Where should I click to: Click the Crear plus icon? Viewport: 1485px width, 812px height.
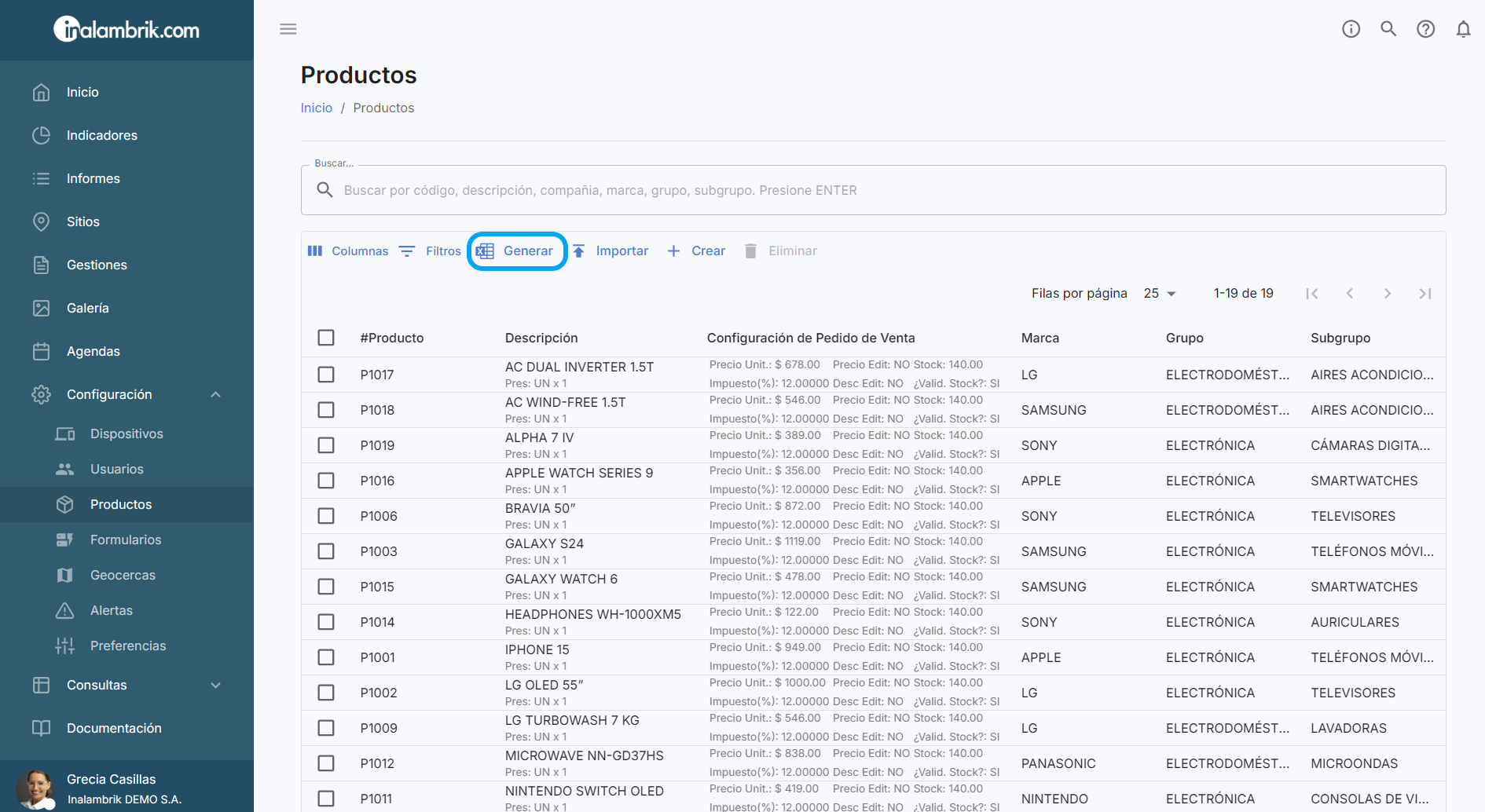tap(673, 251)
